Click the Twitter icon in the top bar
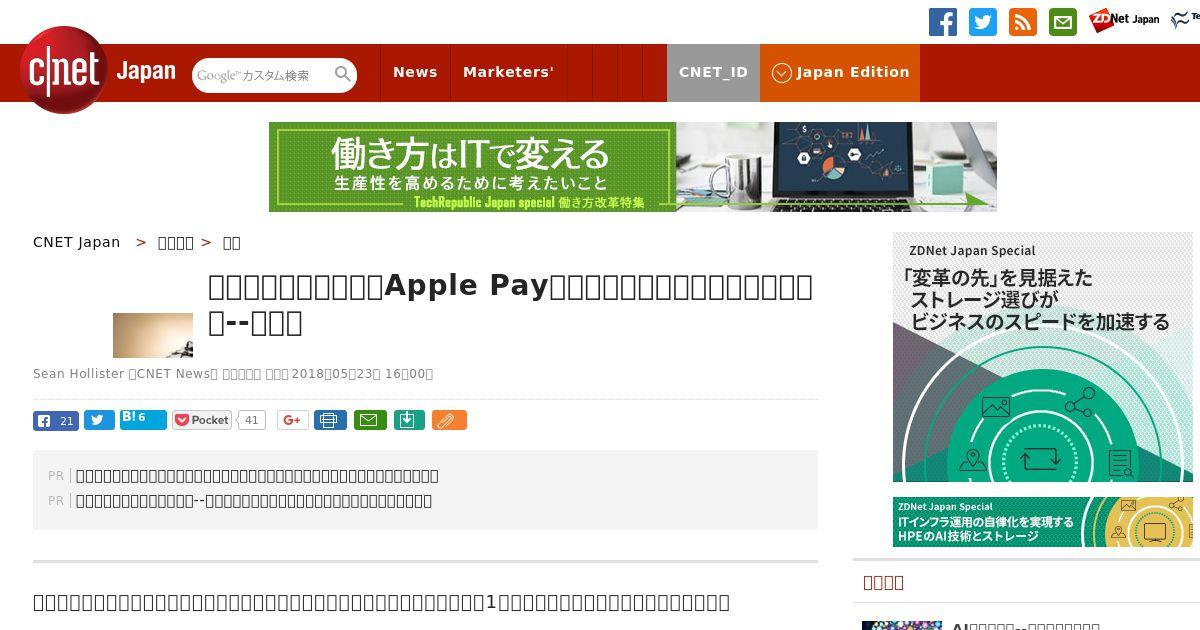The height and width of the screenshot is (630, 1200). click(983, 22)
